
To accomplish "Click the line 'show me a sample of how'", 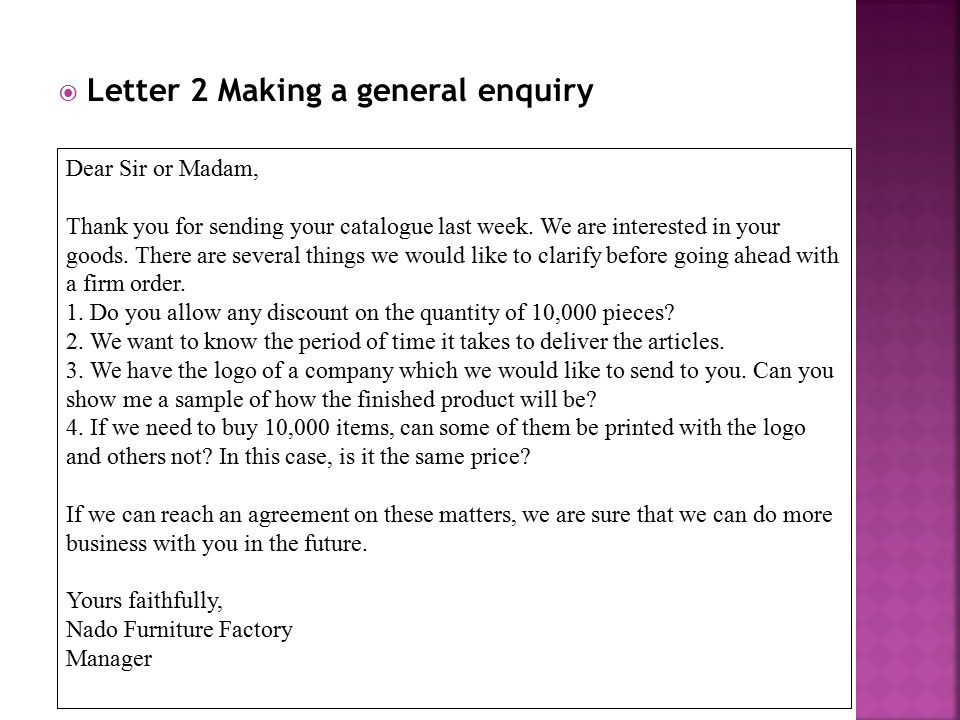I will pos(331,399).
